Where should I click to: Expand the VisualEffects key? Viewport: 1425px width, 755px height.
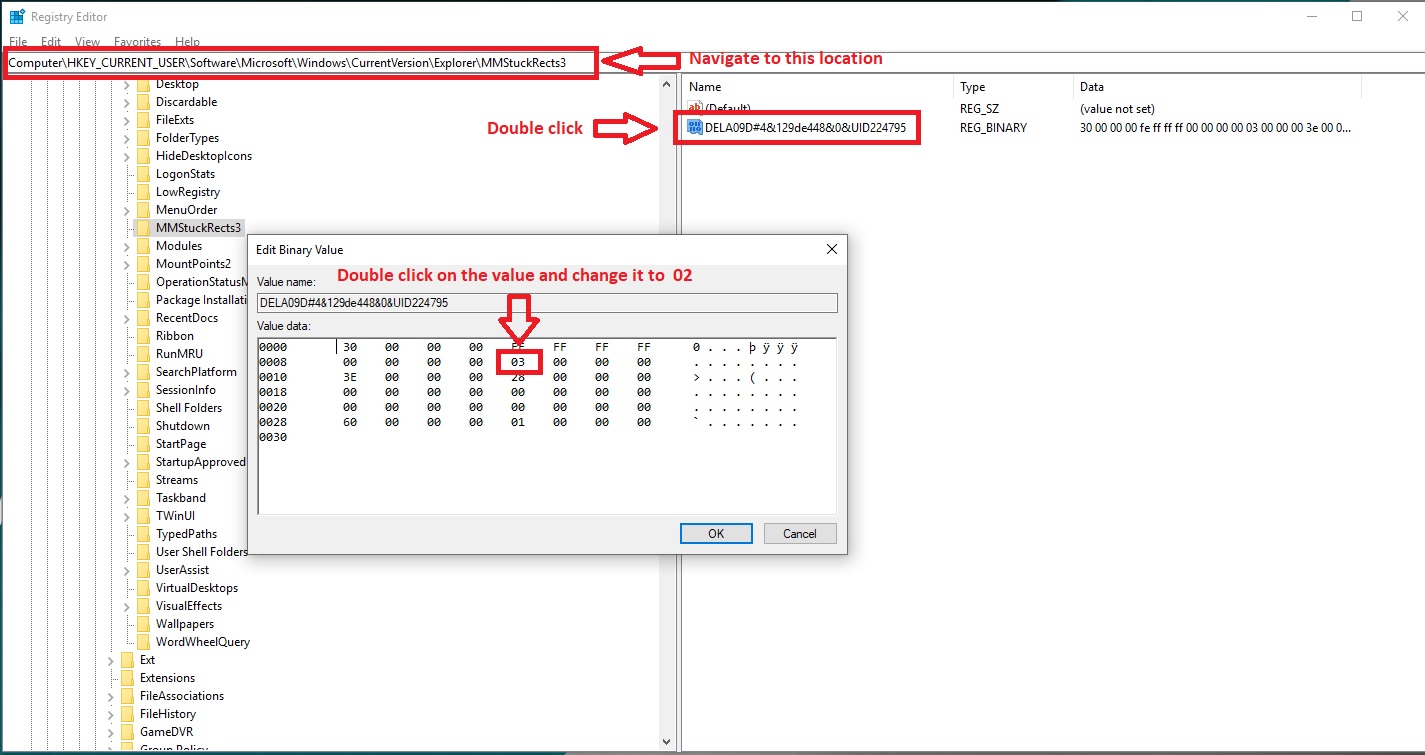(x=127, y=606)
